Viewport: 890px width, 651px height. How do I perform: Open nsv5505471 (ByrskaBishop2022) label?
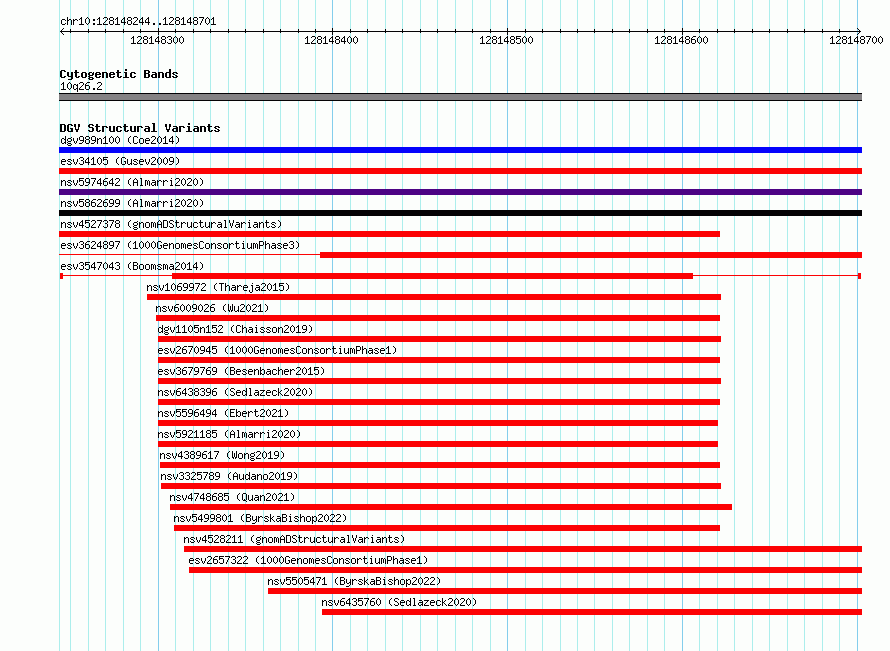(x=354, y=581)
